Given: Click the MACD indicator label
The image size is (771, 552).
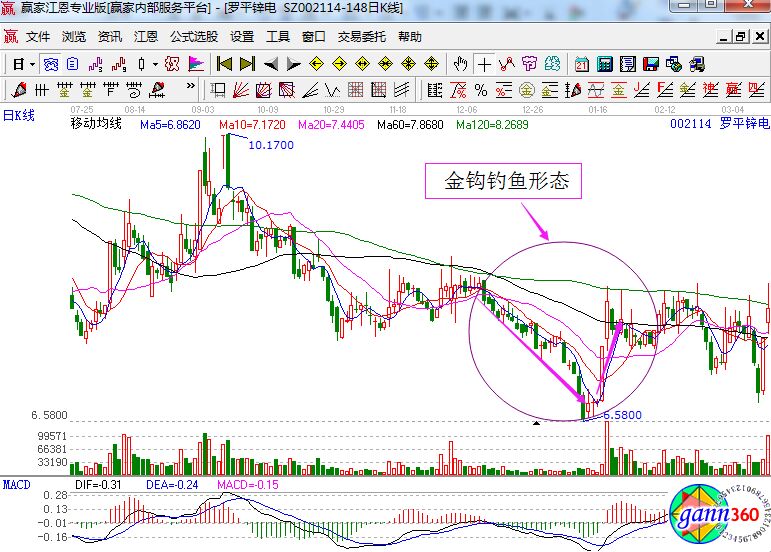Looking at the screenshot, I should click(x=15, y=484).
